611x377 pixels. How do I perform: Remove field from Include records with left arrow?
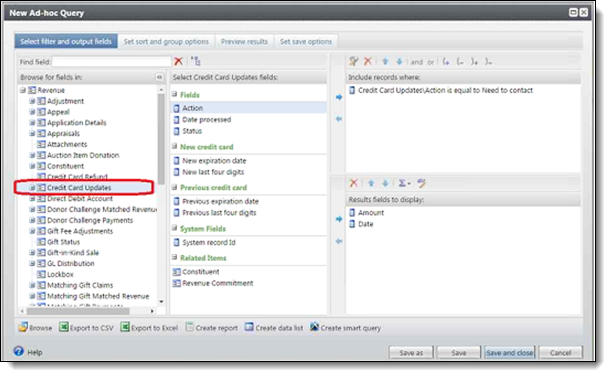tap(339, 119)
